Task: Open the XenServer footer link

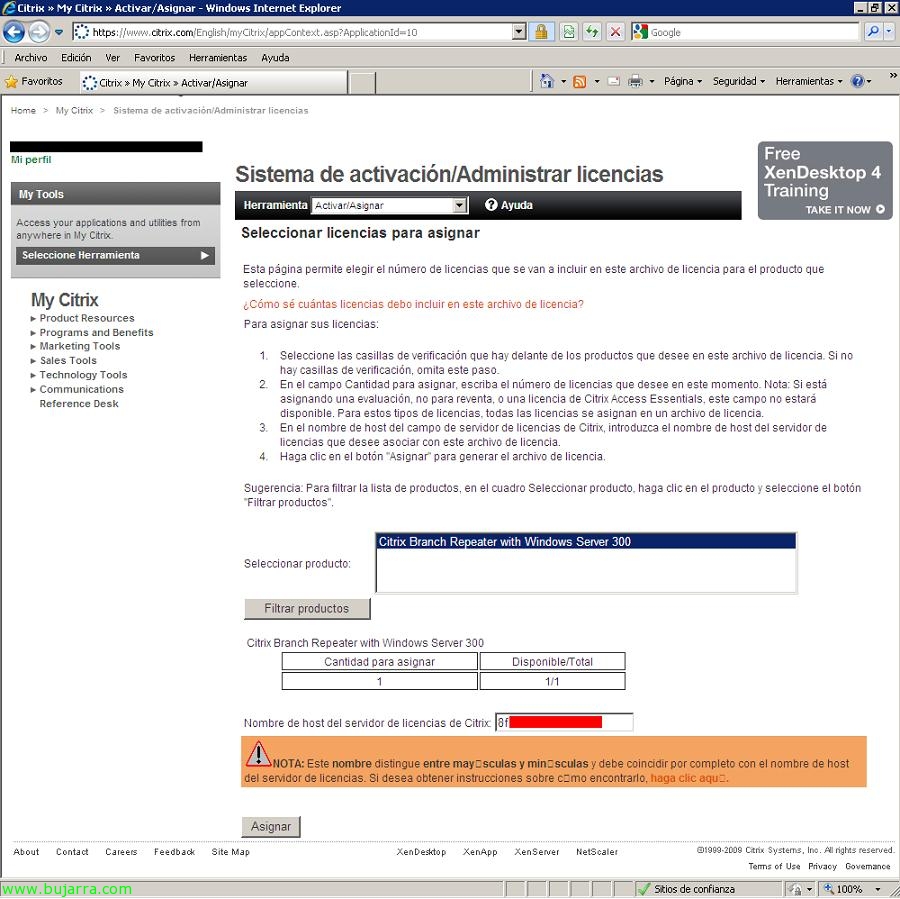Action: tap(537, 852)
